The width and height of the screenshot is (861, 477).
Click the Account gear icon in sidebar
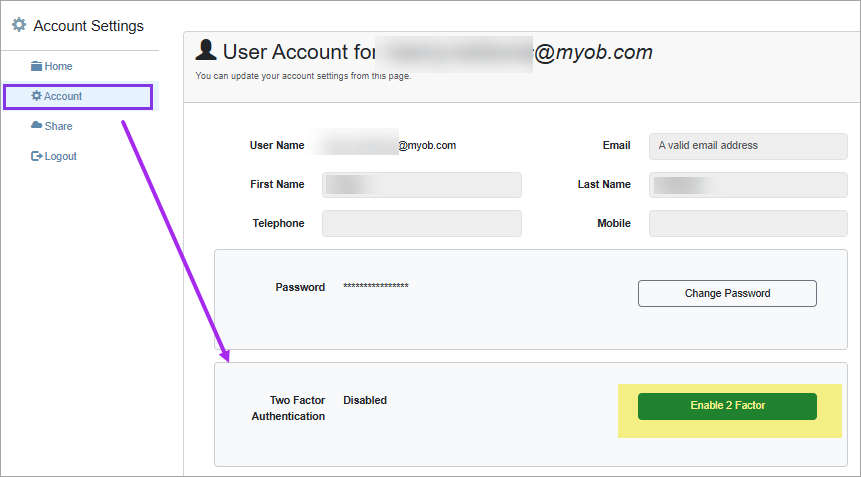tap(36, 96)
